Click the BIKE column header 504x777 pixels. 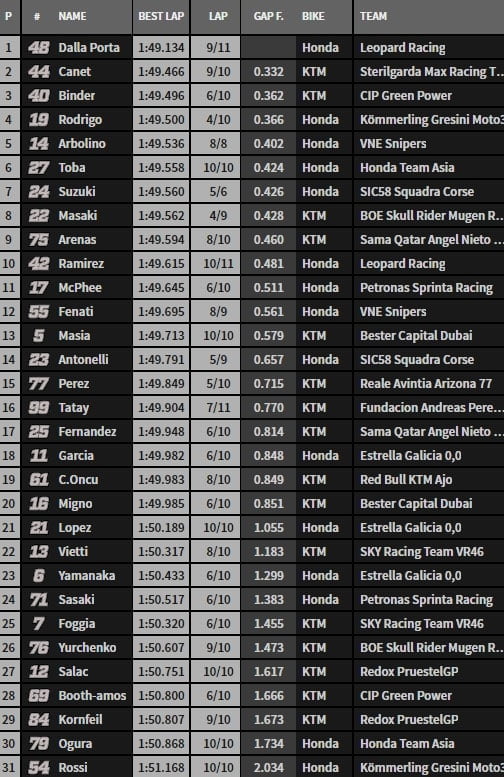click(x=313, y=16)
